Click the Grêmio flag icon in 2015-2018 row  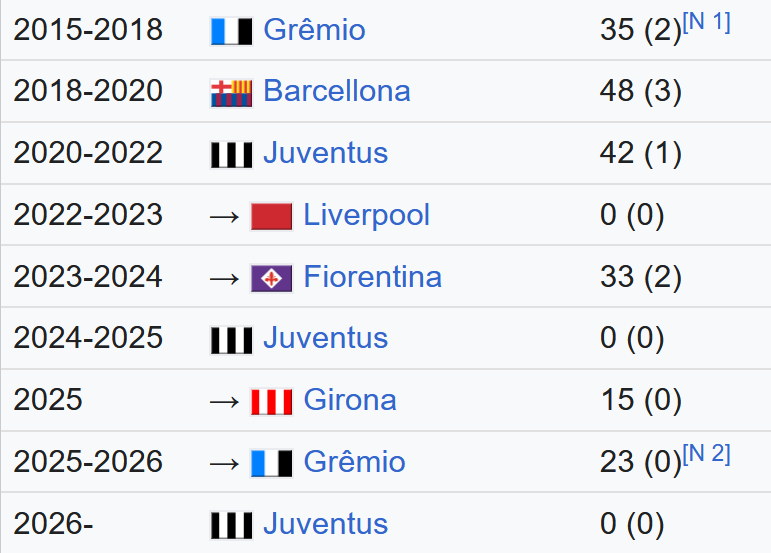click(232, 31)
